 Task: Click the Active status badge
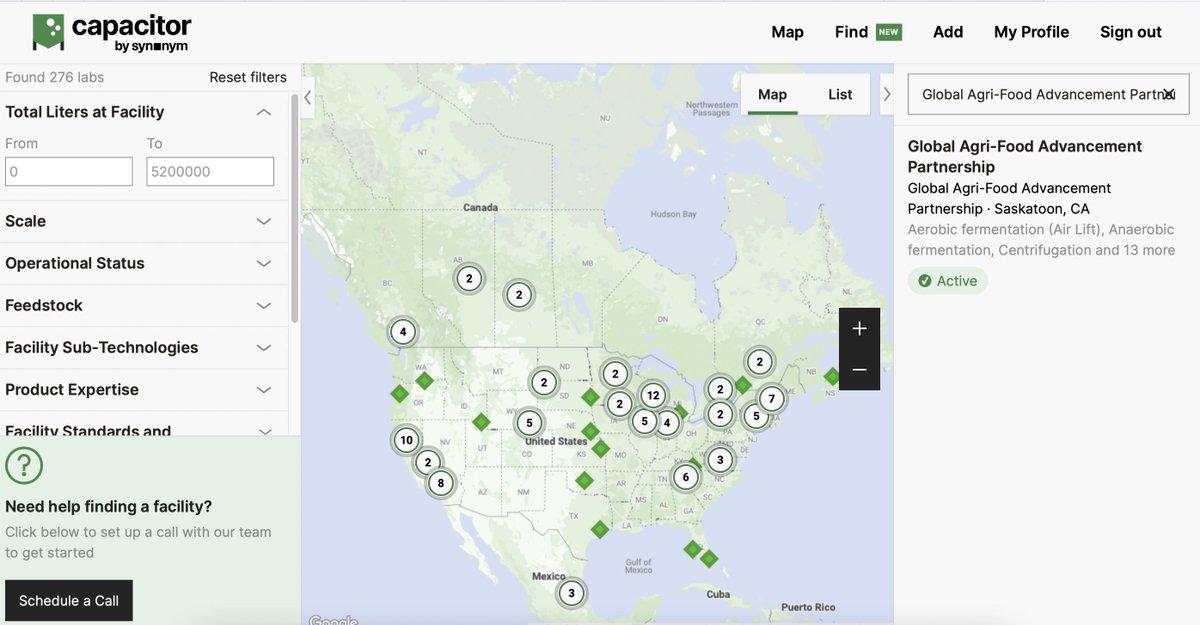tap(947, 281)
